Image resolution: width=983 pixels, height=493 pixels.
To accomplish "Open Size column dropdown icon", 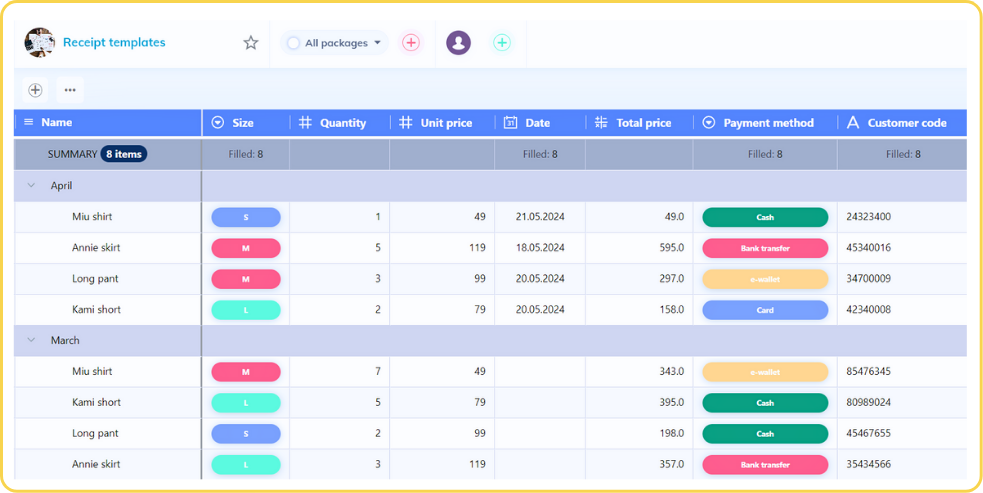I will point(218,123).
